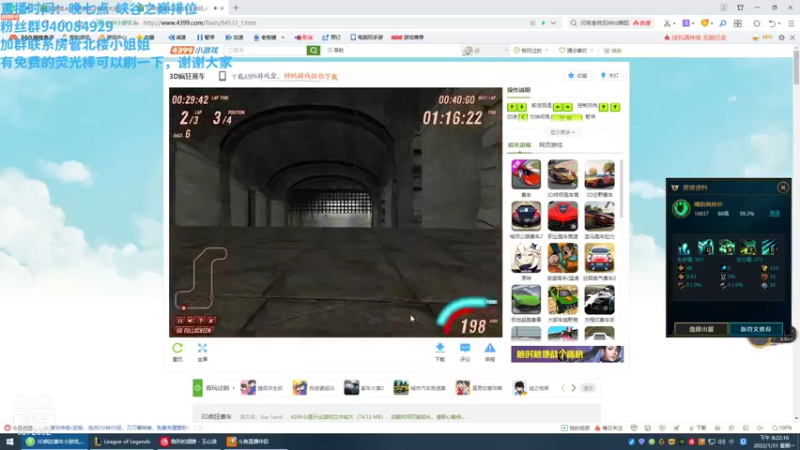Expand 'show more' under control instructions

563,132
